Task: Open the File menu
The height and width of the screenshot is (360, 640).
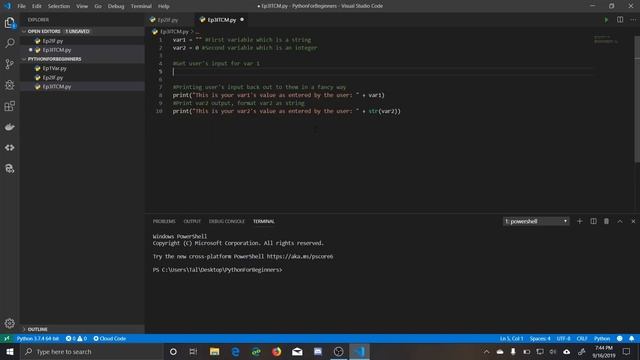Action: tap(21, 6)
